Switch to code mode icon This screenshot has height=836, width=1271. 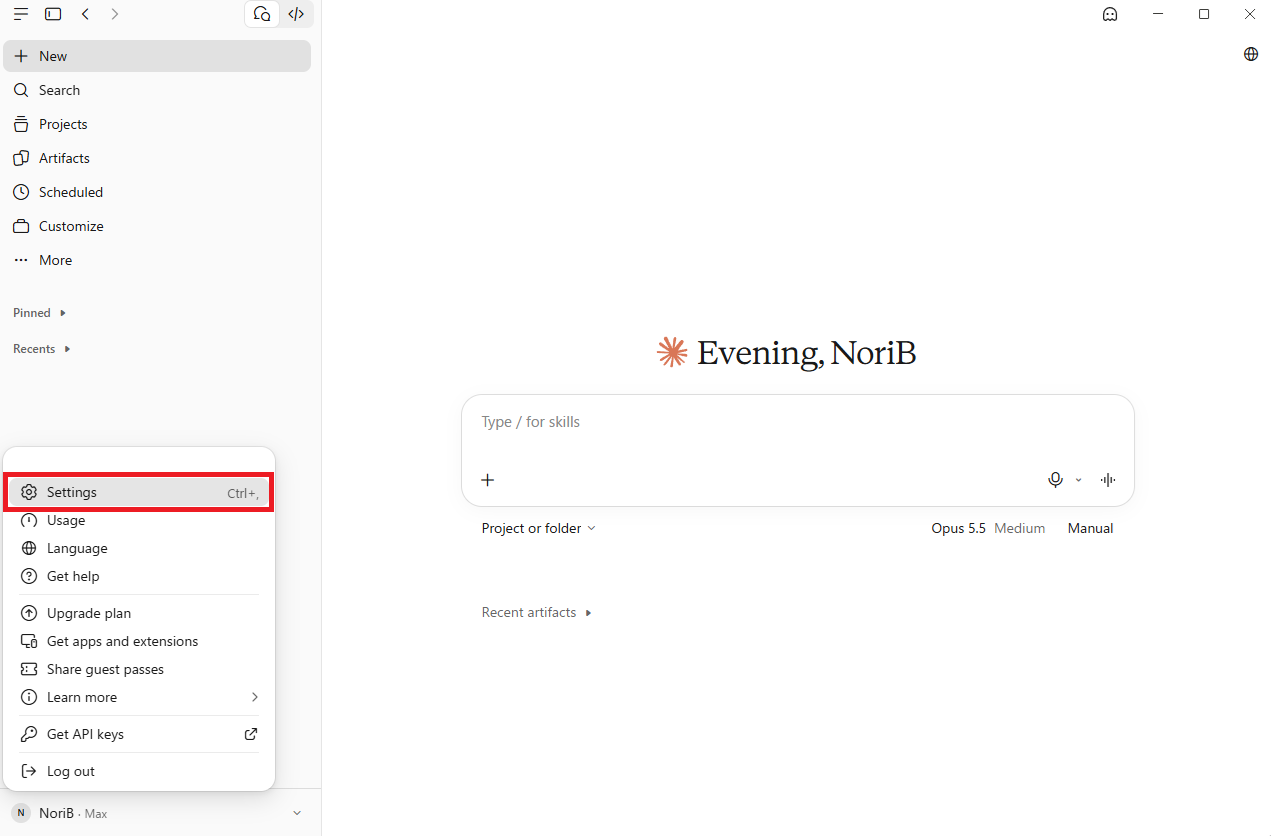click(296, 14)
